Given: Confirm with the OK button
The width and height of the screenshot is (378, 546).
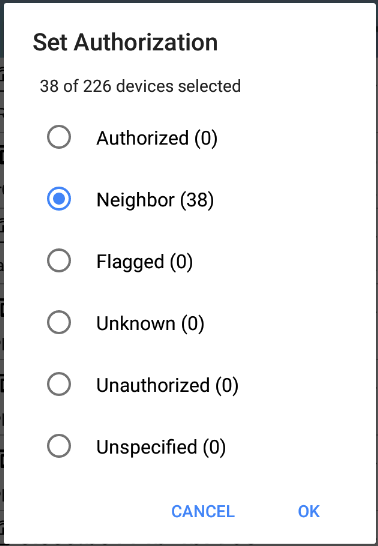Looking at the screenshot, I should 309,511.
